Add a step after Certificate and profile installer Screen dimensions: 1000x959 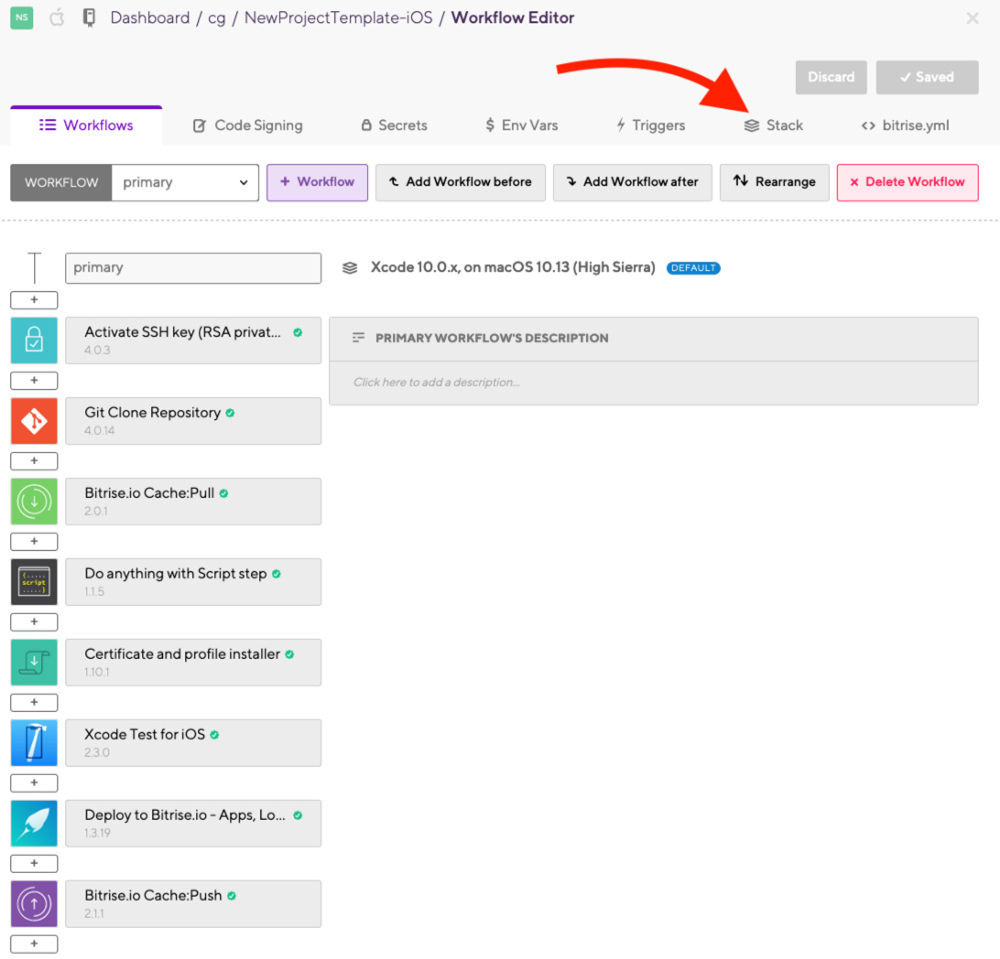click(x=34, y=703)
